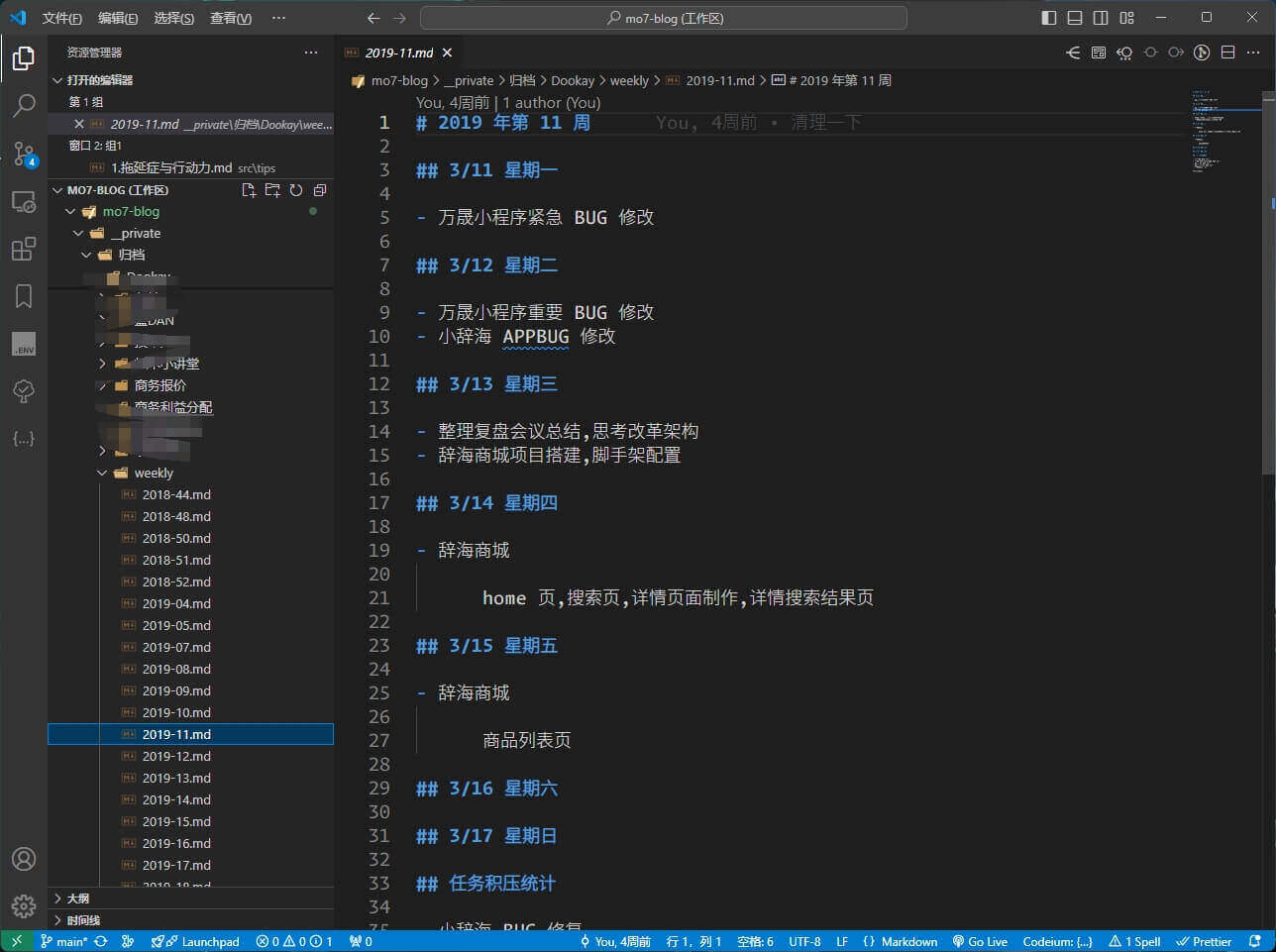The height and width of the screenshot is (952, 1276).
Task: Open 1.拖延症与行动力.md in open editors
Action: click(x=190, y=167)
